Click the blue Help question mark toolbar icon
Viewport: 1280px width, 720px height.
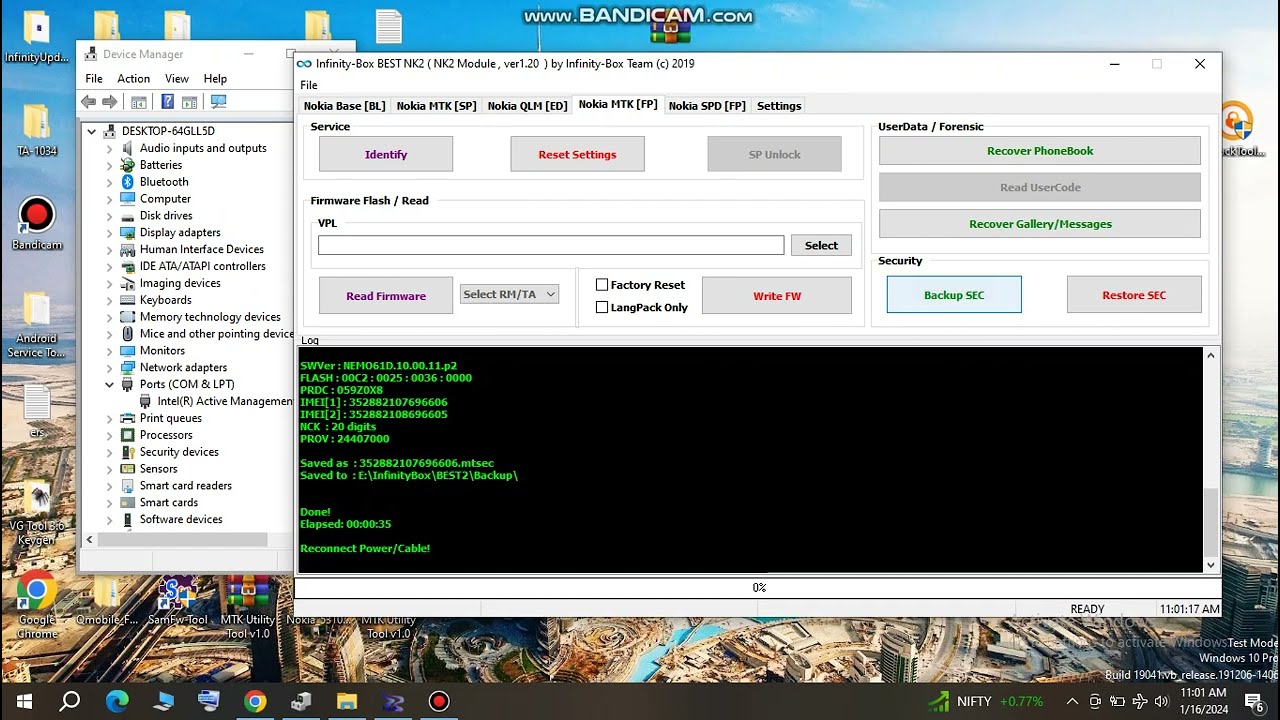coord(167,102)
